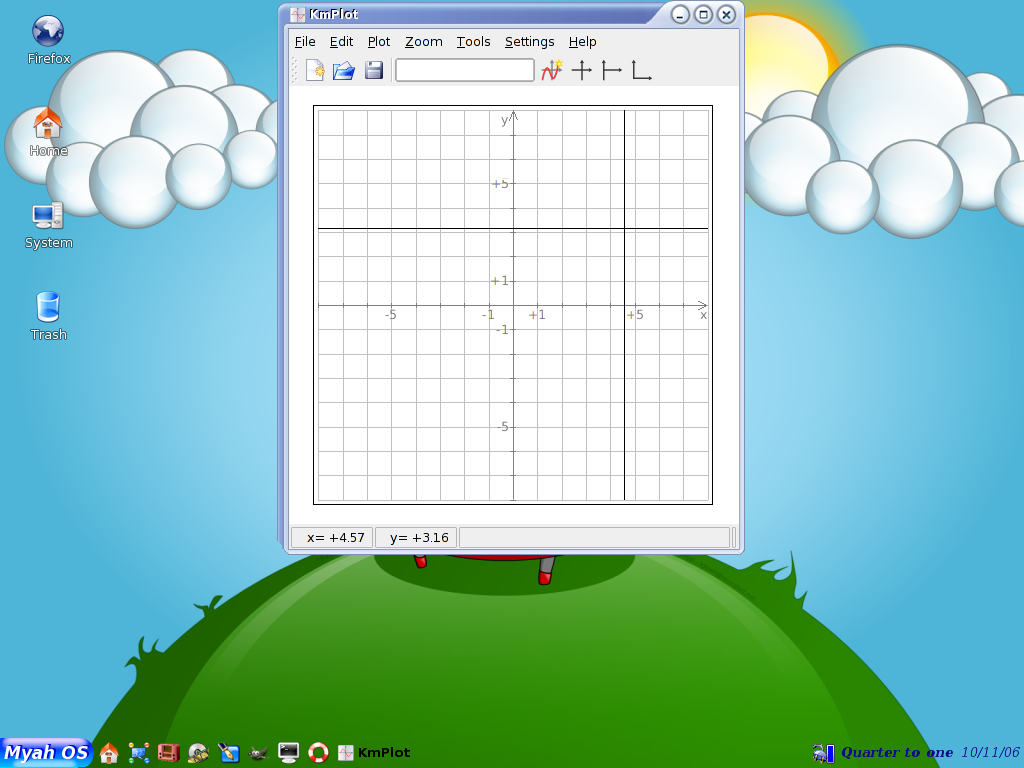Image resolution: width=1024 pixels, height=768 pixels.
Task: Open the Plot menu
Action: 379,42
